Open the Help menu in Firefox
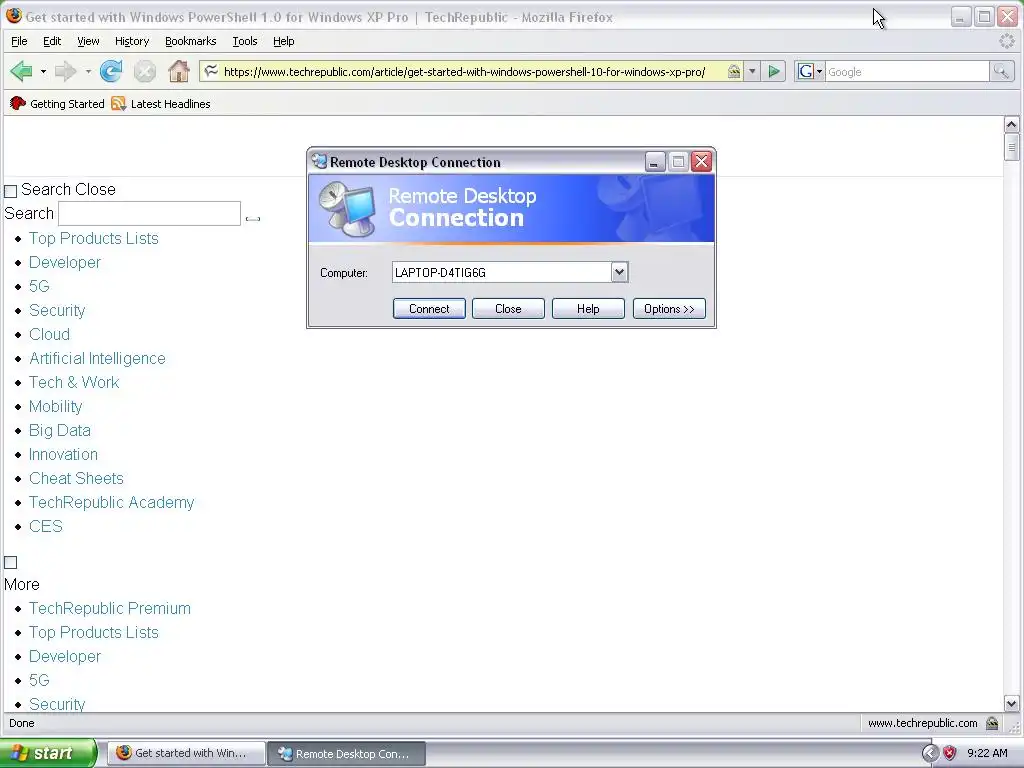The width and height of the screenshot is (1024, 768). click(x=283, y=41)
